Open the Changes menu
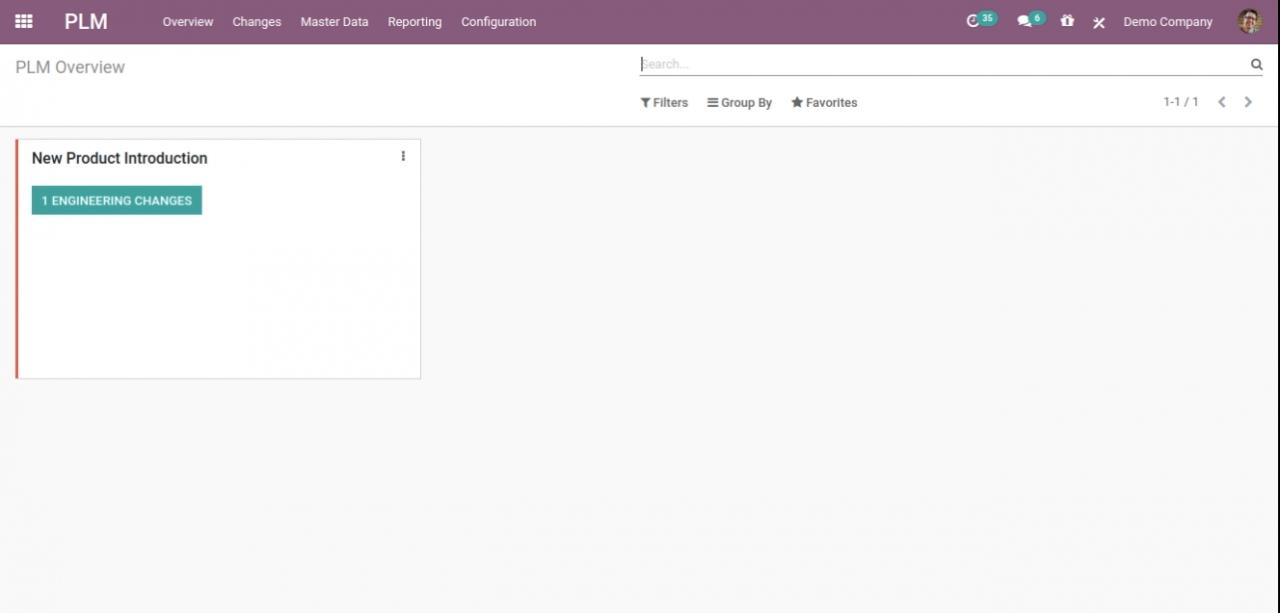1280x613 pixels. coord(256,22)
